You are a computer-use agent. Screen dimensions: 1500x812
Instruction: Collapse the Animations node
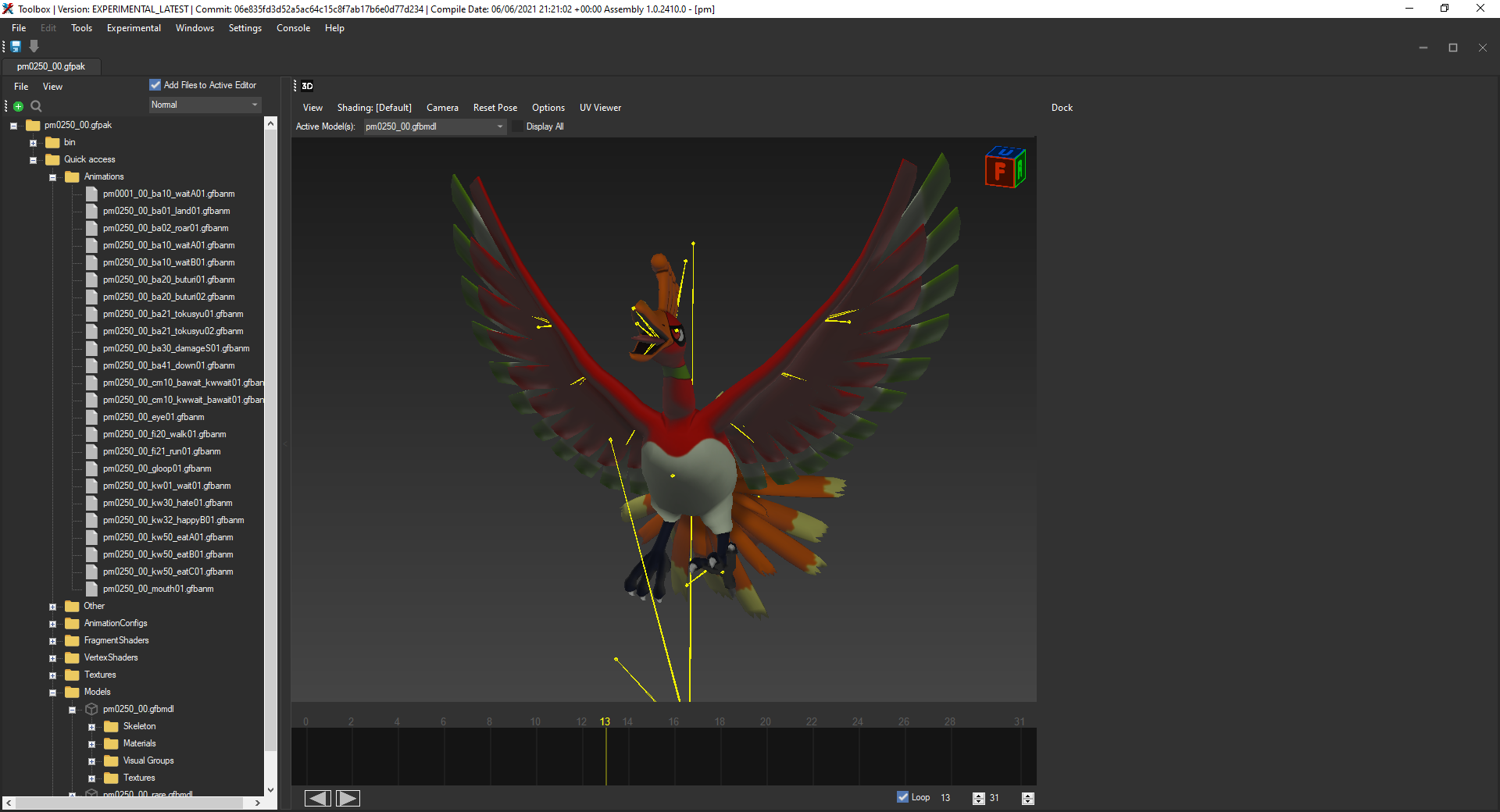tap(52, 177)
